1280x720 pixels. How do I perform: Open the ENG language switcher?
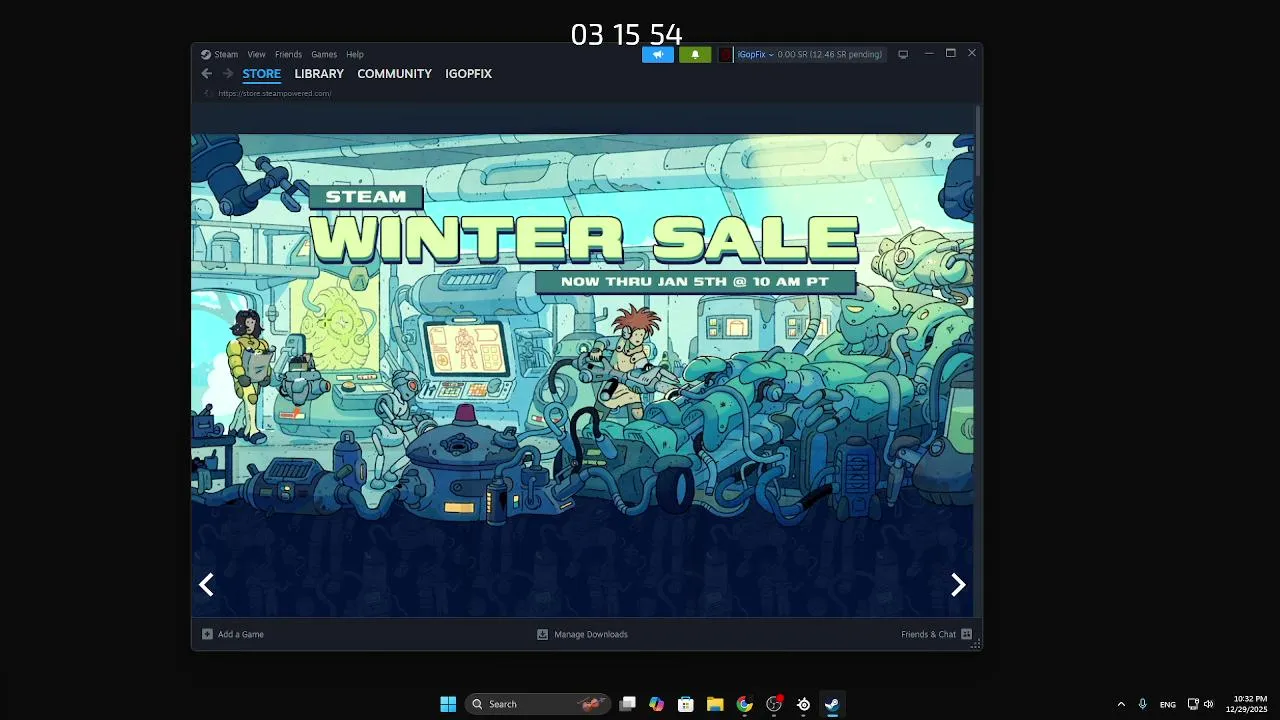[x=1167, y=704]
